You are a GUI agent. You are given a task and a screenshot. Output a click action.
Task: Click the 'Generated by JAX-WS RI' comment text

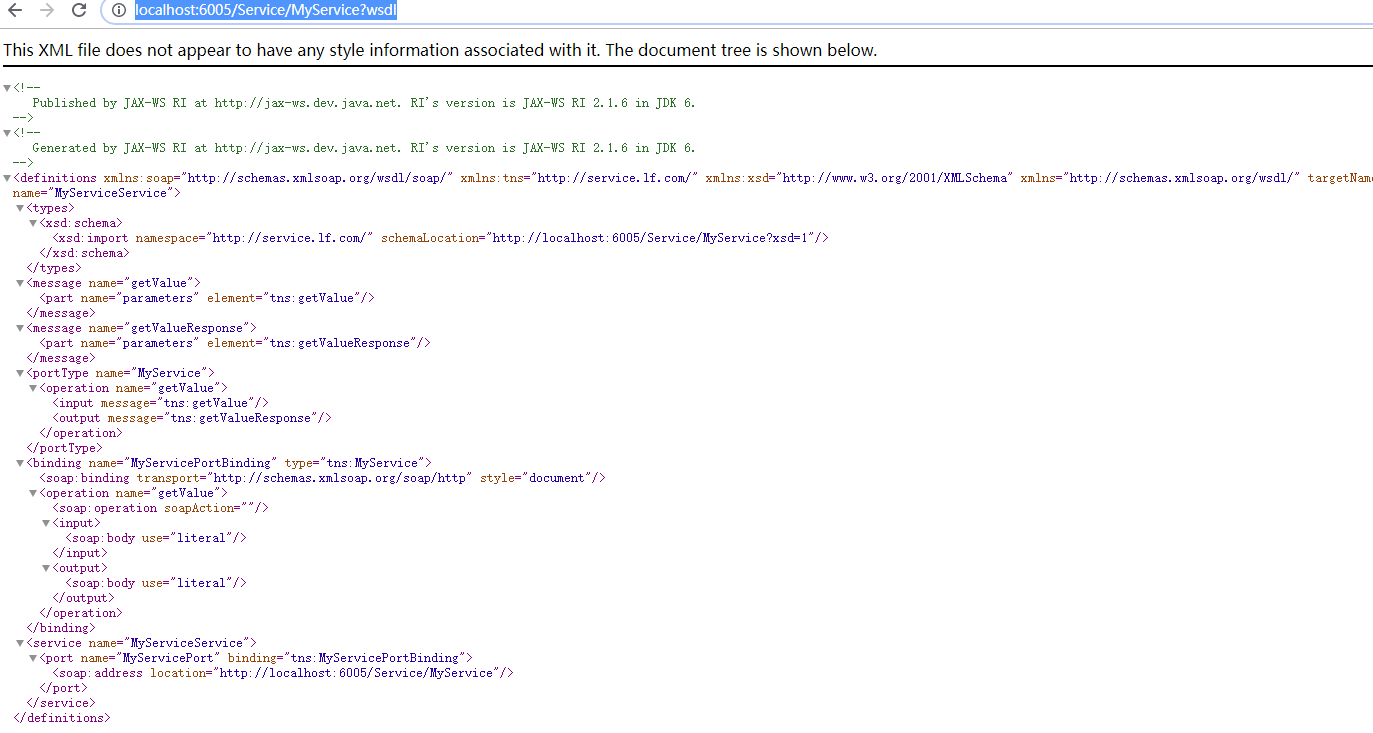363,148
